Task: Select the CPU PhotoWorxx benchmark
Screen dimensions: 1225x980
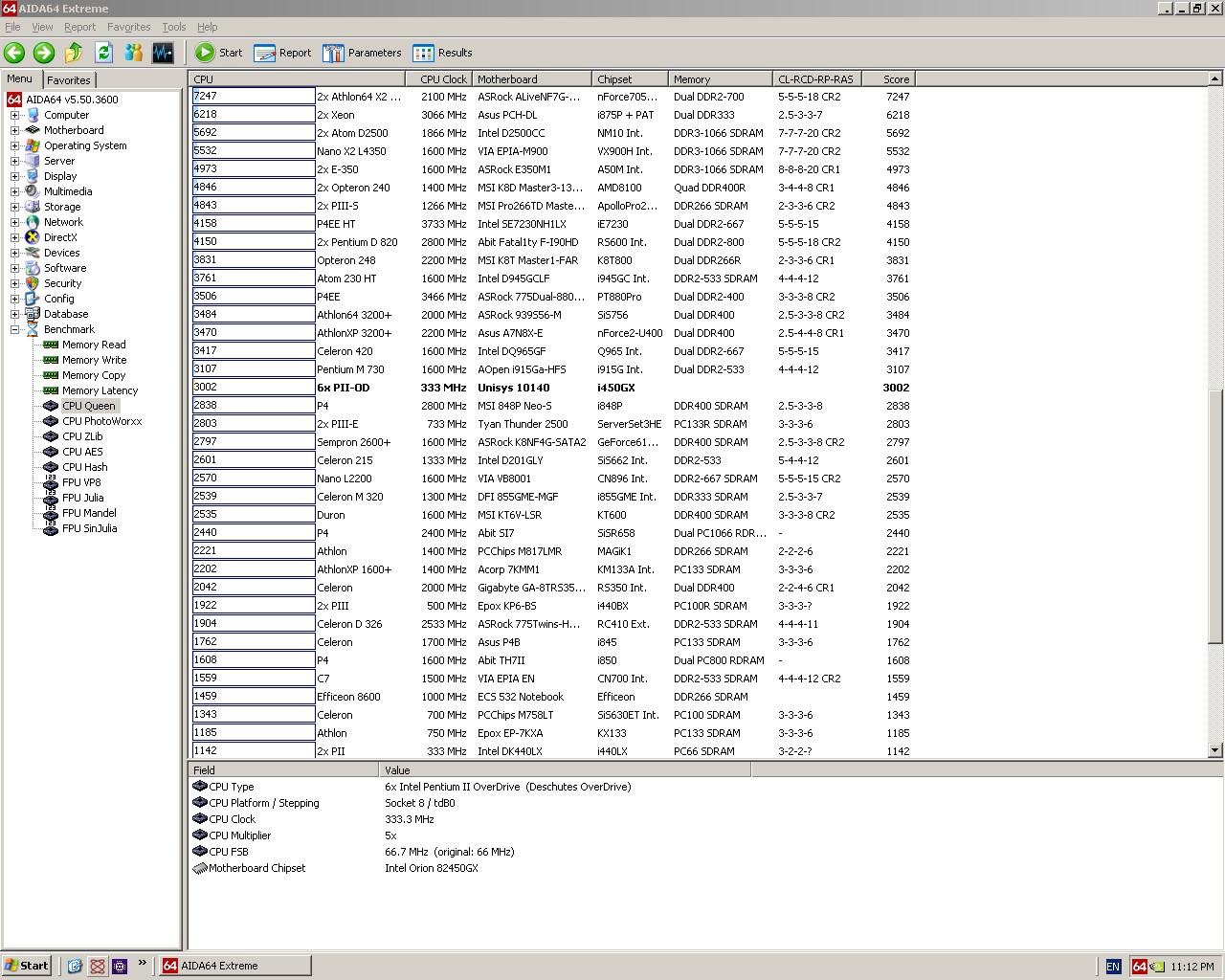Action: click(101, 421)
